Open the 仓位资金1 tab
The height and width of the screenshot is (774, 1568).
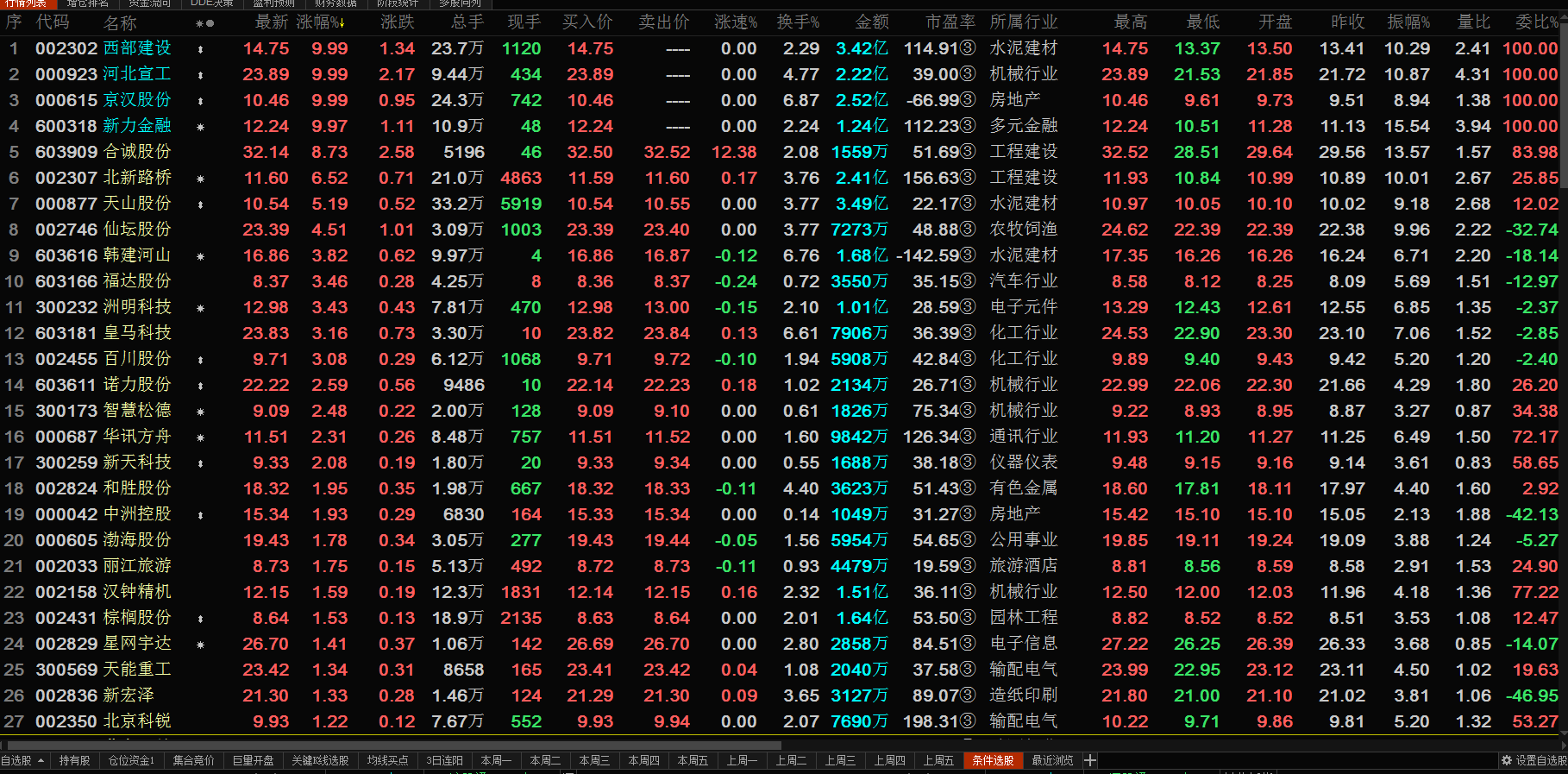coord(131,760)
